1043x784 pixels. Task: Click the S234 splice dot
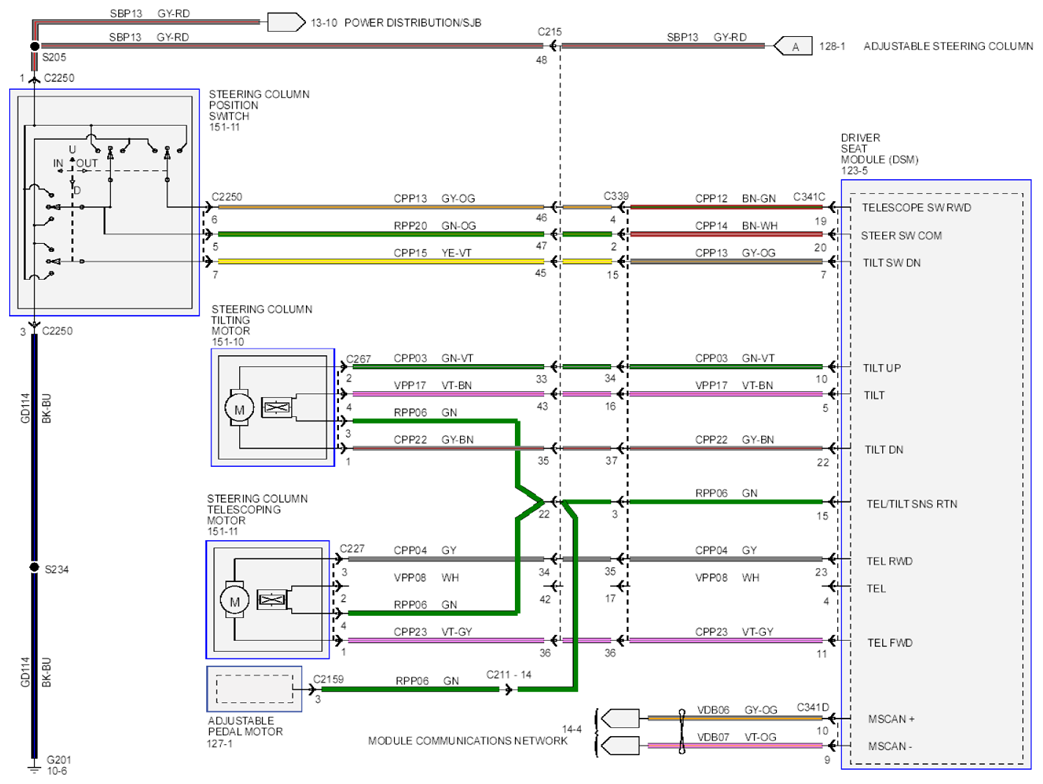point(35,567)
